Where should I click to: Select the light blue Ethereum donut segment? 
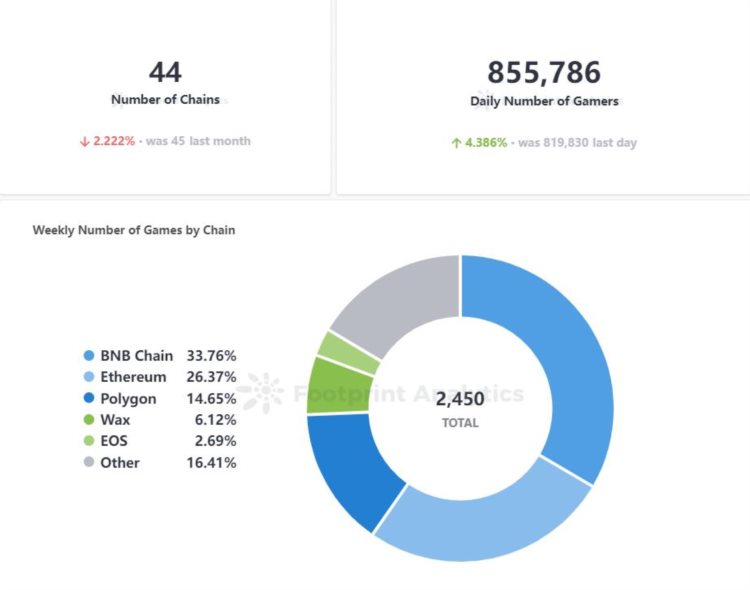(x=480, y=520)
